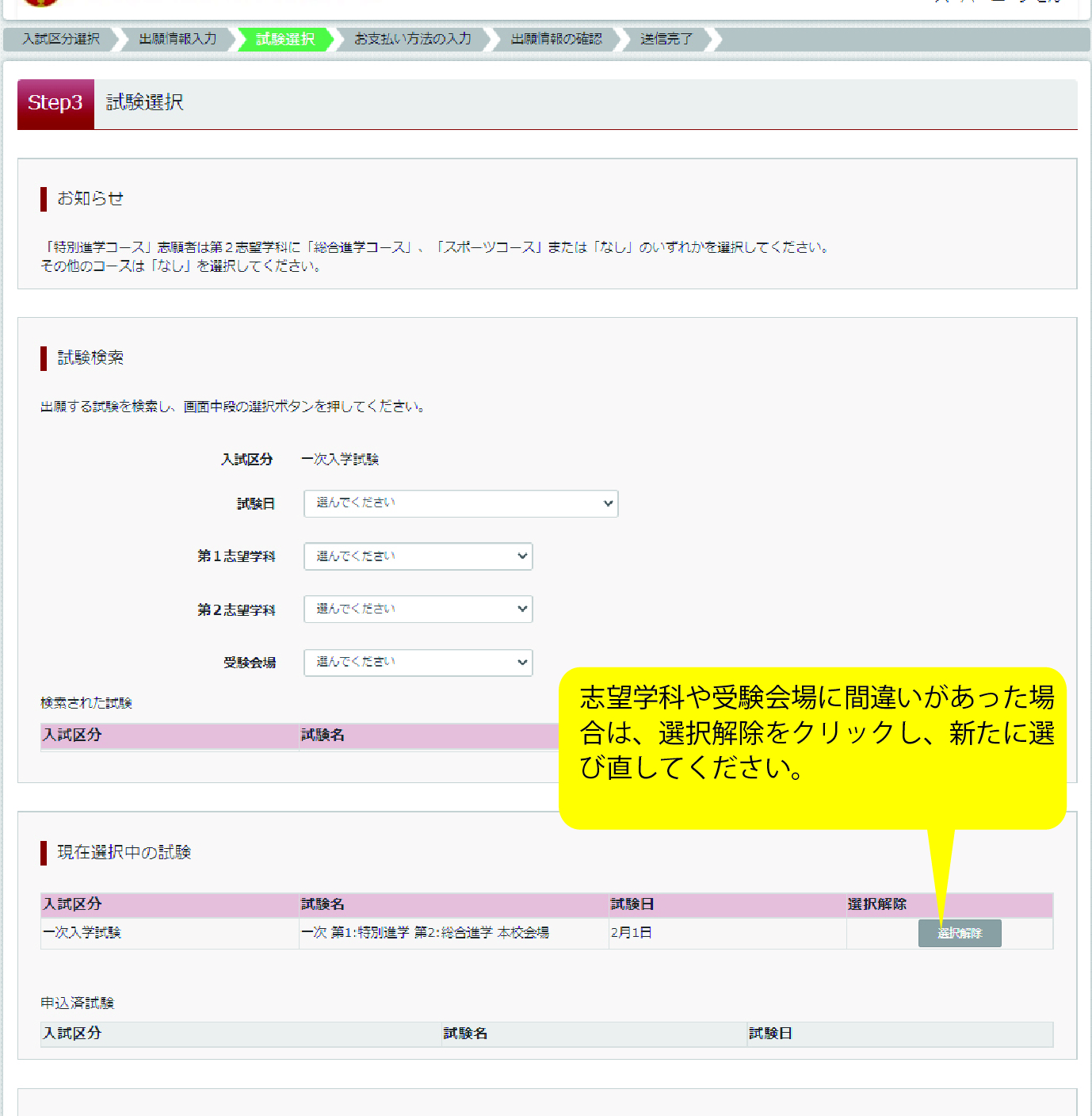The height and width of the screenshot is (1116, 1092).
Task: Select the highlighted 試験選択 step
Action: (x=285, y=39)
